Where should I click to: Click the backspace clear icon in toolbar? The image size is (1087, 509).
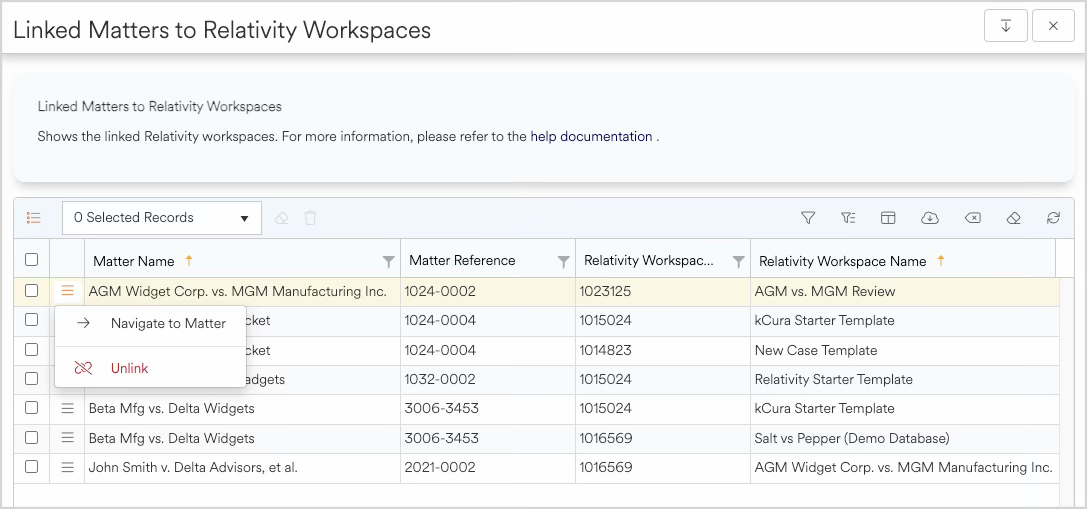point(973,218)
